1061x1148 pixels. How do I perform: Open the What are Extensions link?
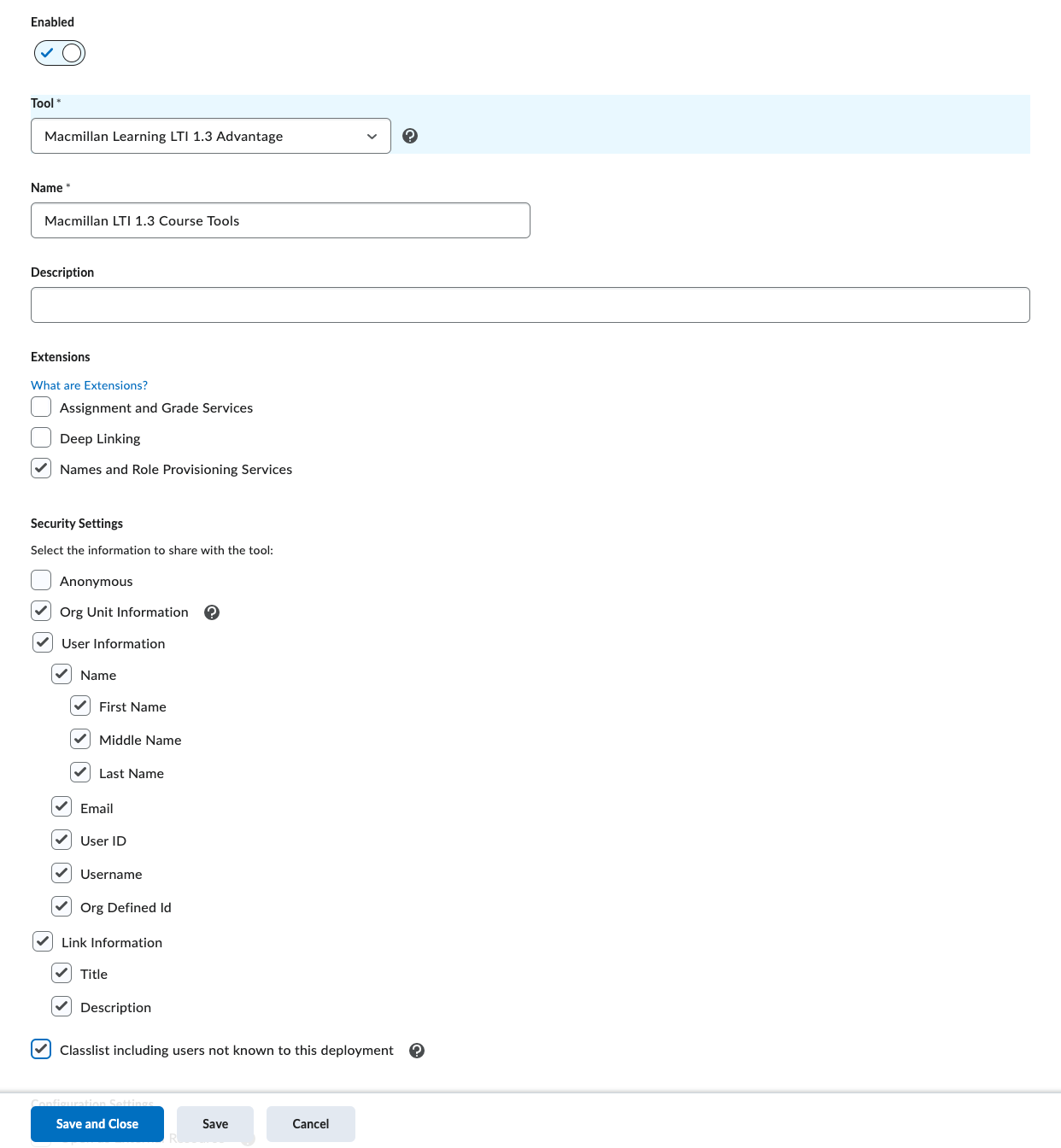pos(89,385)
